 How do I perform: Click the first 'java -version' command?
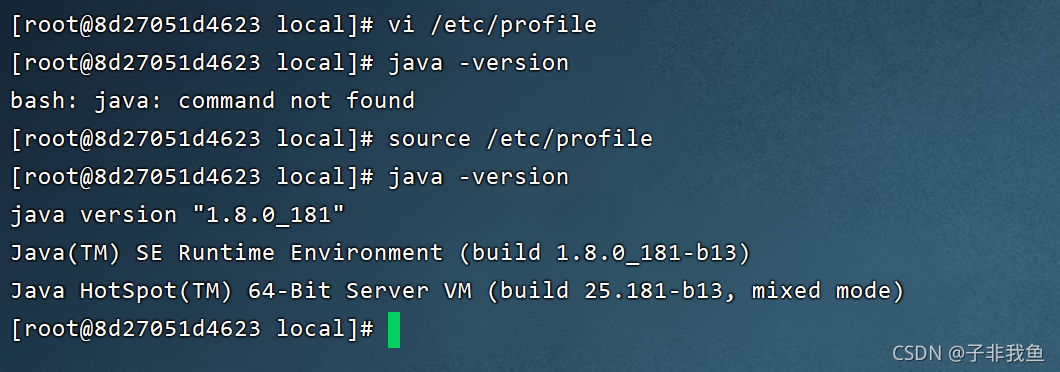point(478,63)
